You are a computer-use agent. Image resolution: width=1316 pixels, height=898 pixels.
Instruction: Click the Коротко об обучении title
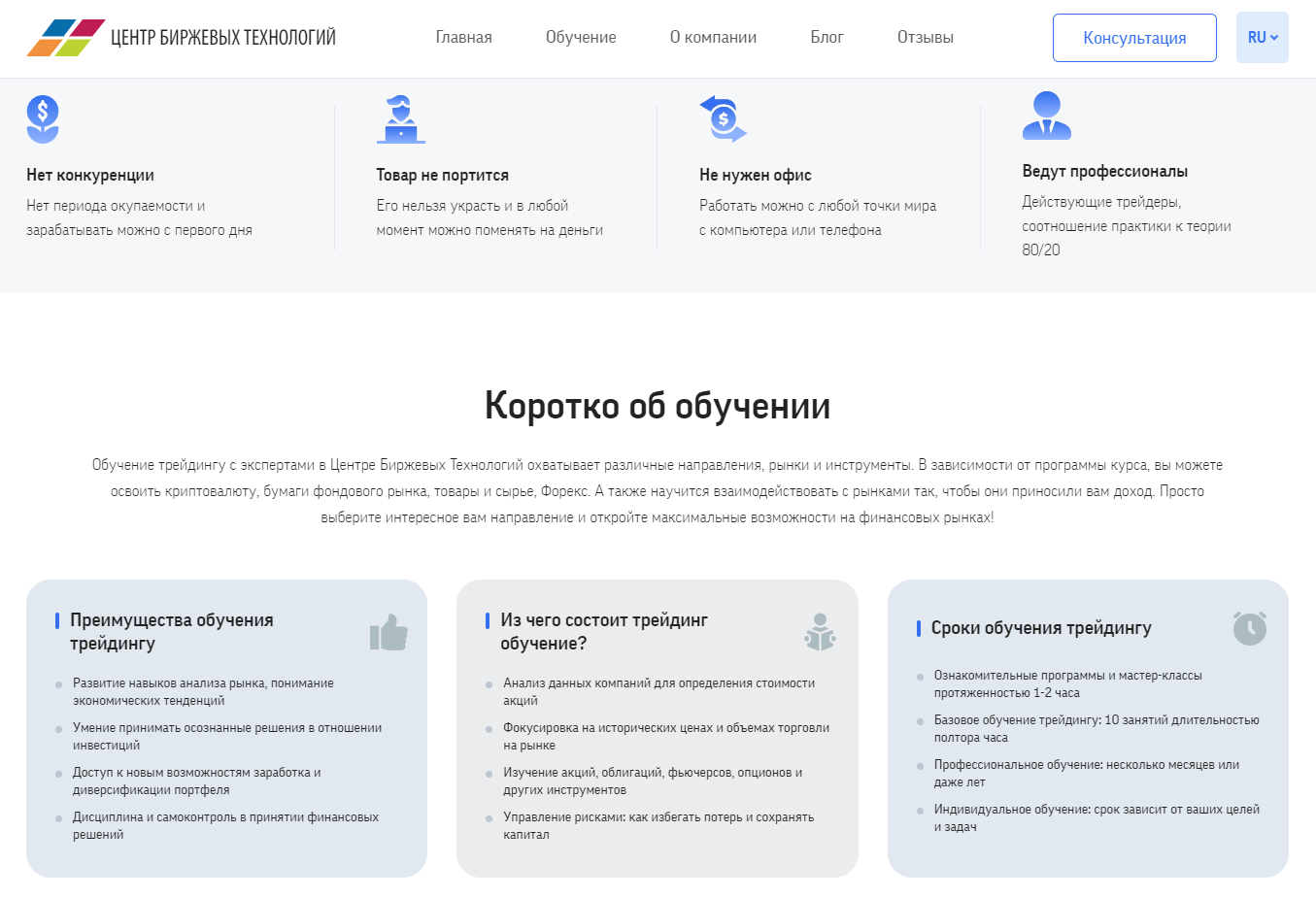click(658, 406)
